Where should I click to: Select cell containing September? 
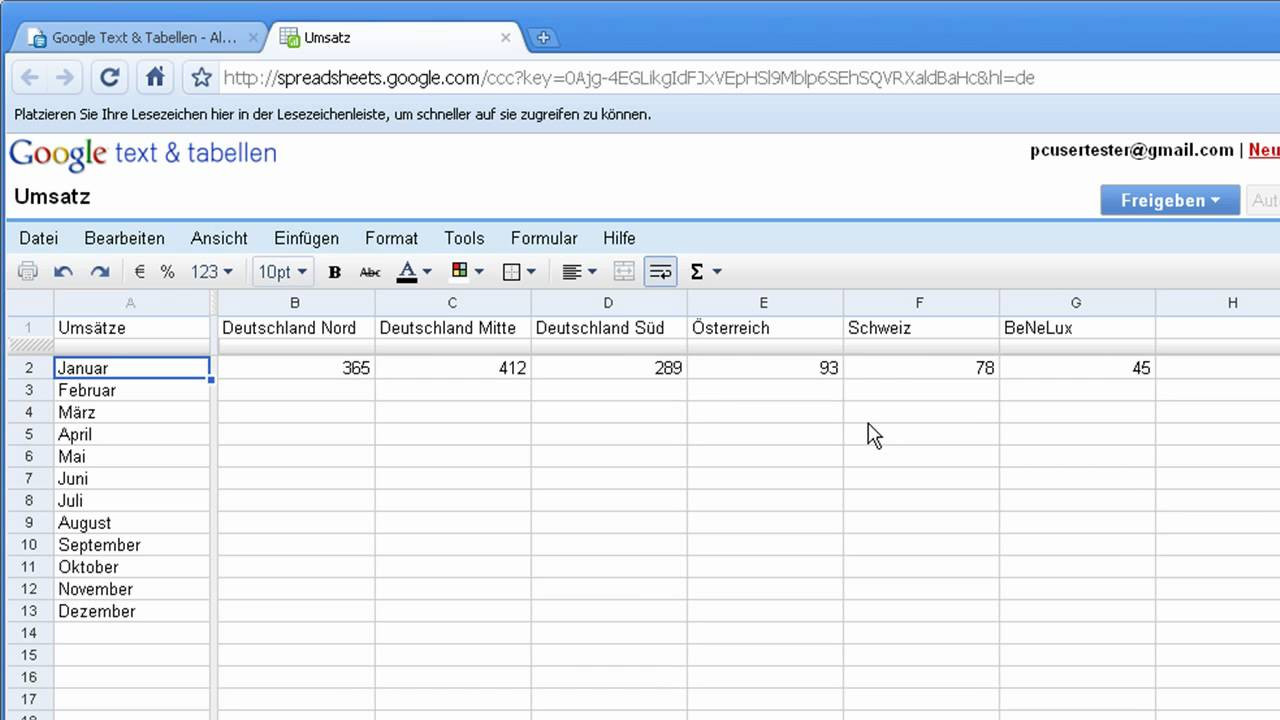132,545
